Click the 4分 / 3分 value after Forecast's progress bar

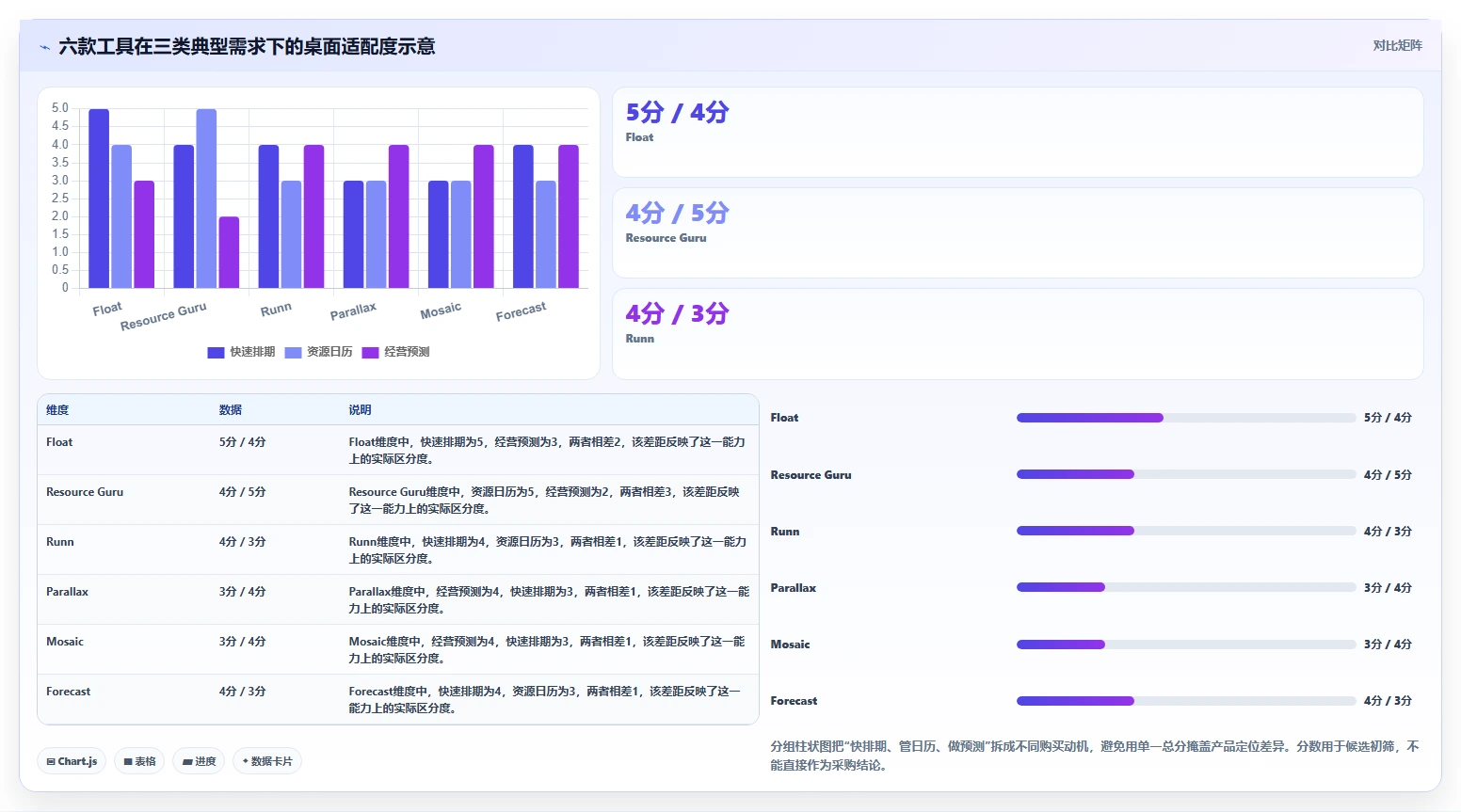(1388, 701)
